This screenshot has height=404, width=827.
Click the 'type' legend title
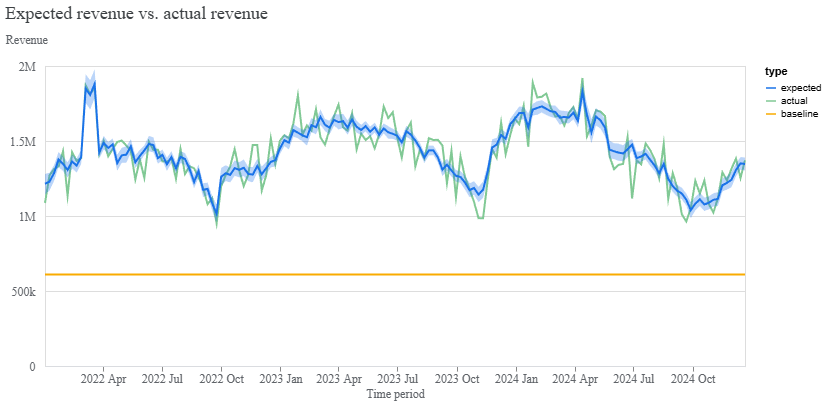(775, 72)
